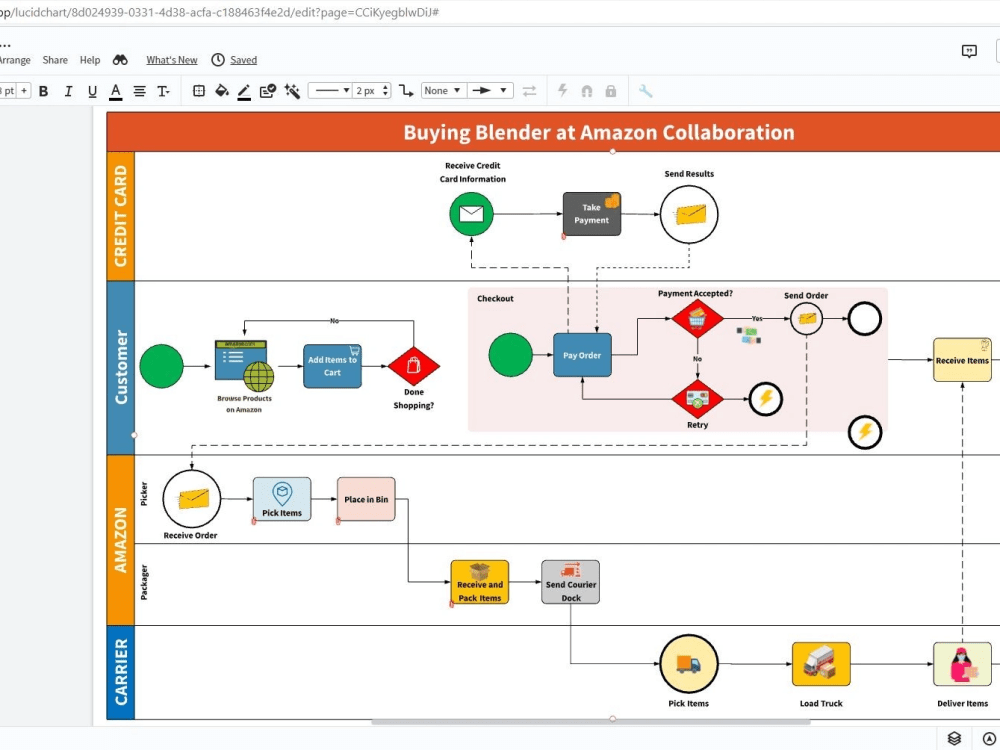Click the lightning quick-actions icon
Screen dimensions: 1000x750
click(x=562, y=90)
